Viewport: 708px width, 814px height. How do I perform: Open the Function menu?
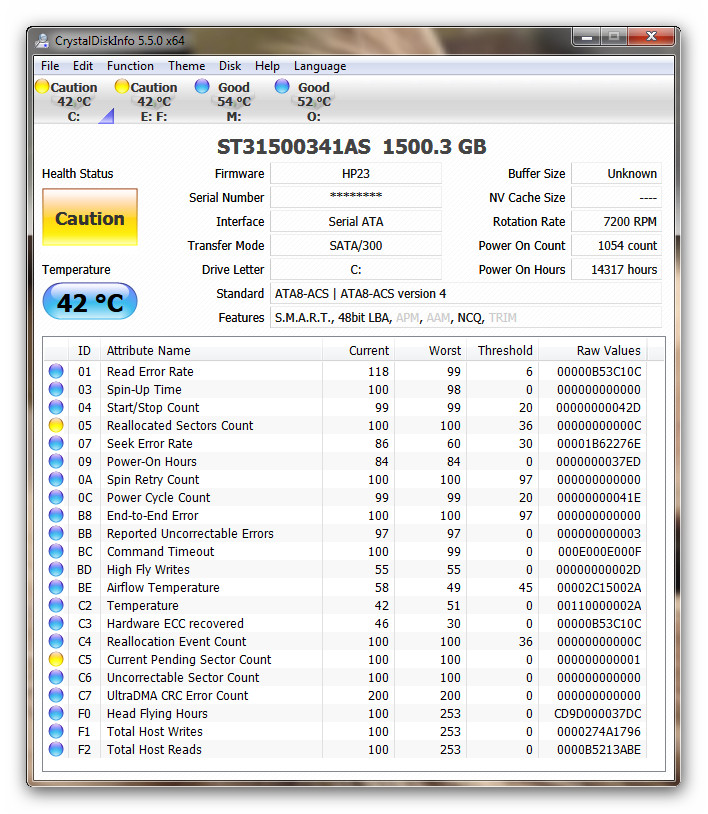point(130,66)
